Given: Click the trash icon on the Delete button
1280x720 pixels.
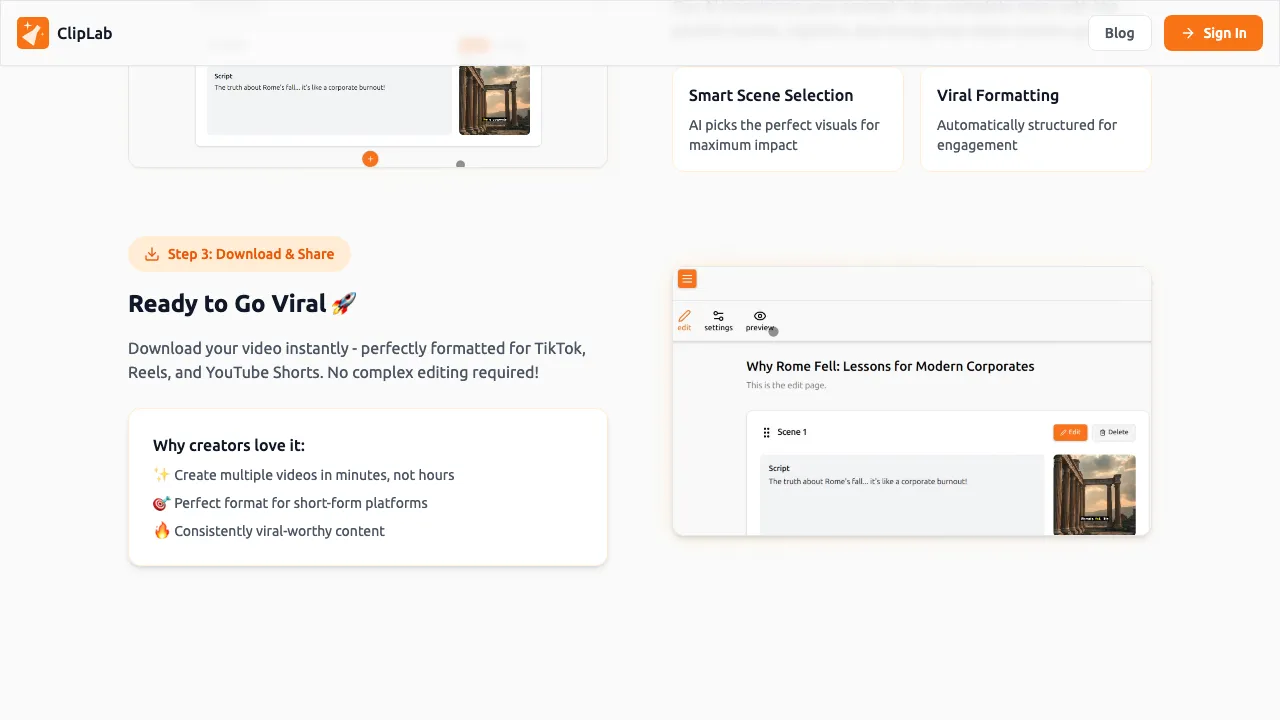Looking at the screenshot, I should click(1101, 432).
